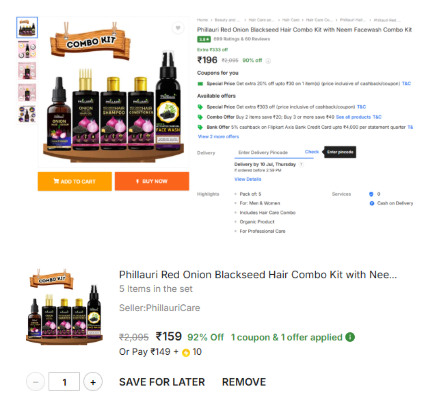The width and height of the screenshot is (437, 407).
Task: Click the price info icon beside 90% off
Action: coord(268,61)
